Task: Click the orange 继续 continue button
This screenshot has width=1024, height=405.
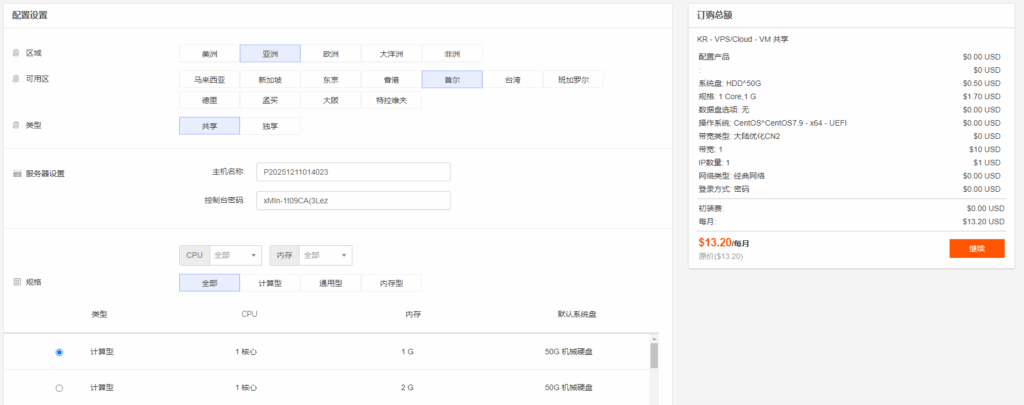Action: pyautogui.click(x=976, y=248)
